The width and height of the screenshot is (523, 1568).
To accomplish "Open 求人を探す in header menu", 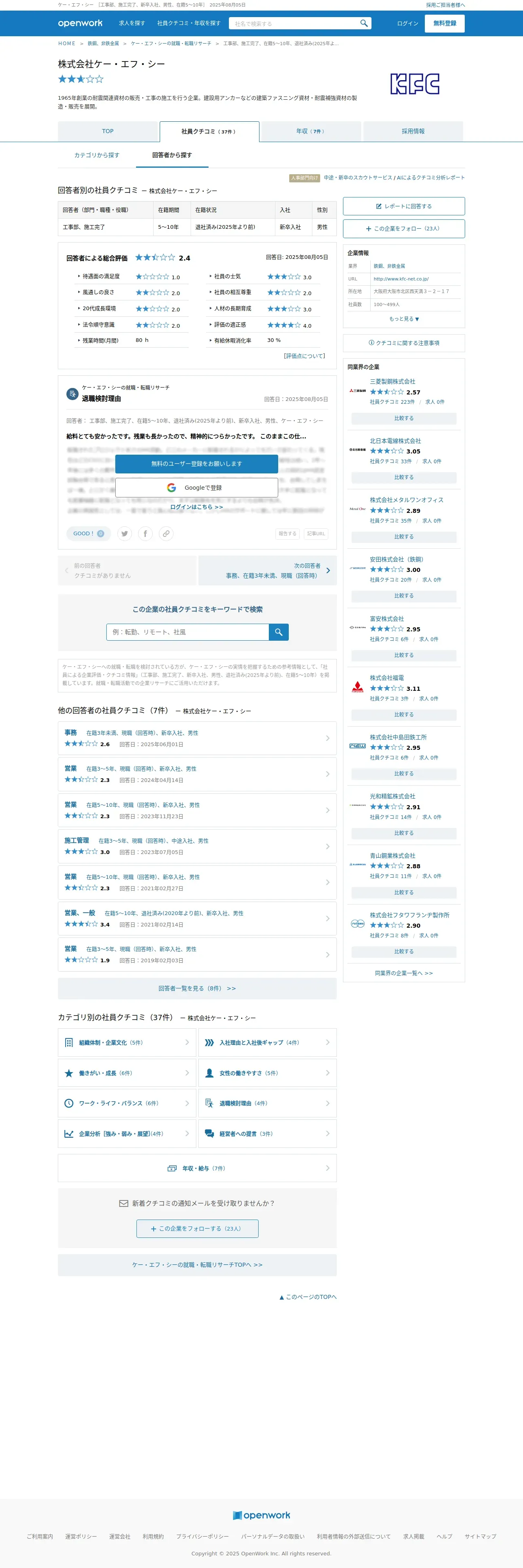I will pos(132,23).
